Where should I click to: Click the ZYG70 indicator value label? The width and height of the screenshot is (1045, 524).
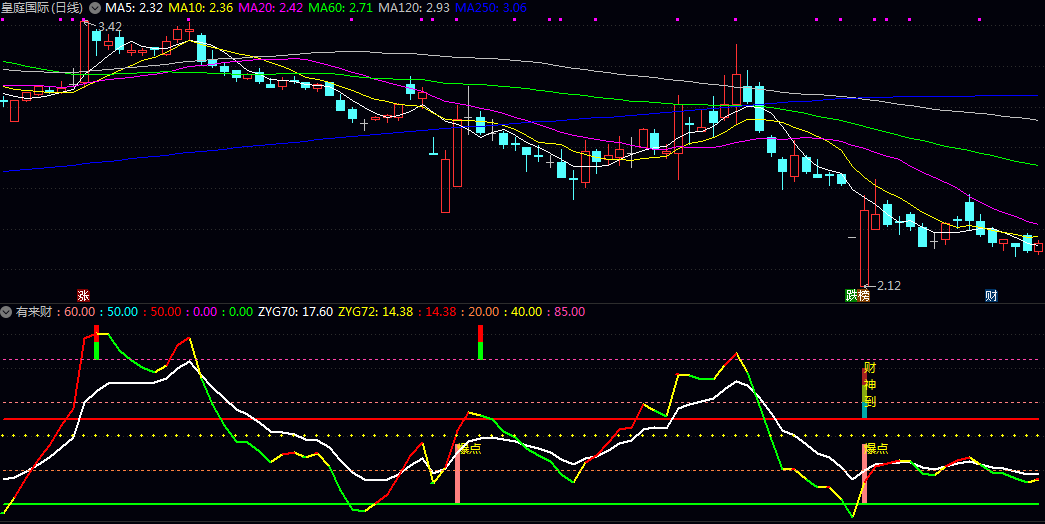295,312
